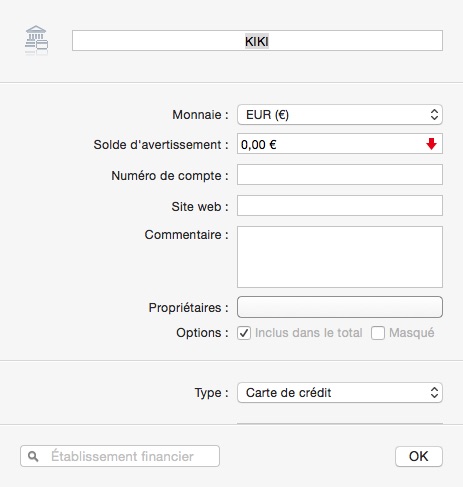The image size is (463, 487).
Task: Enable the Masqué checkbox
Action: tap(378, 333)
